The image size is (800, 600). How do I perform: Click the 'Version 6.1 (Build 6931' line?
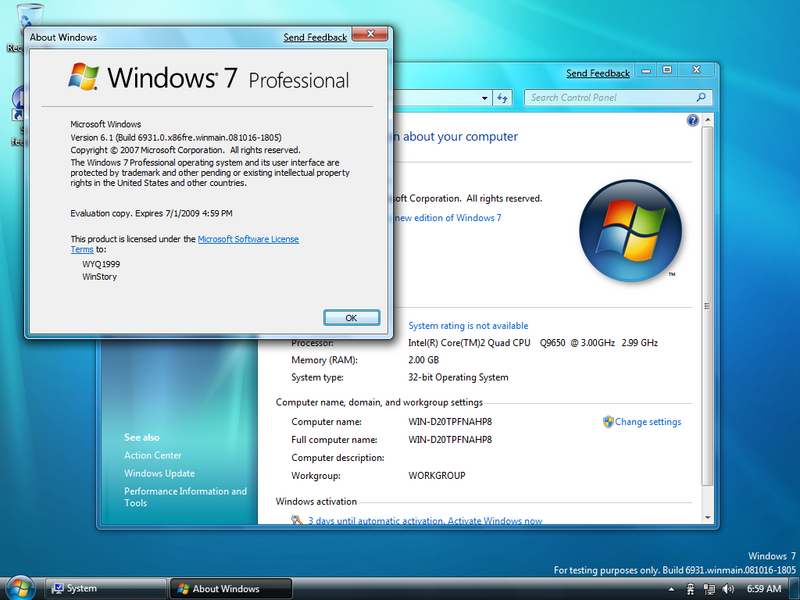pos(176,137)
